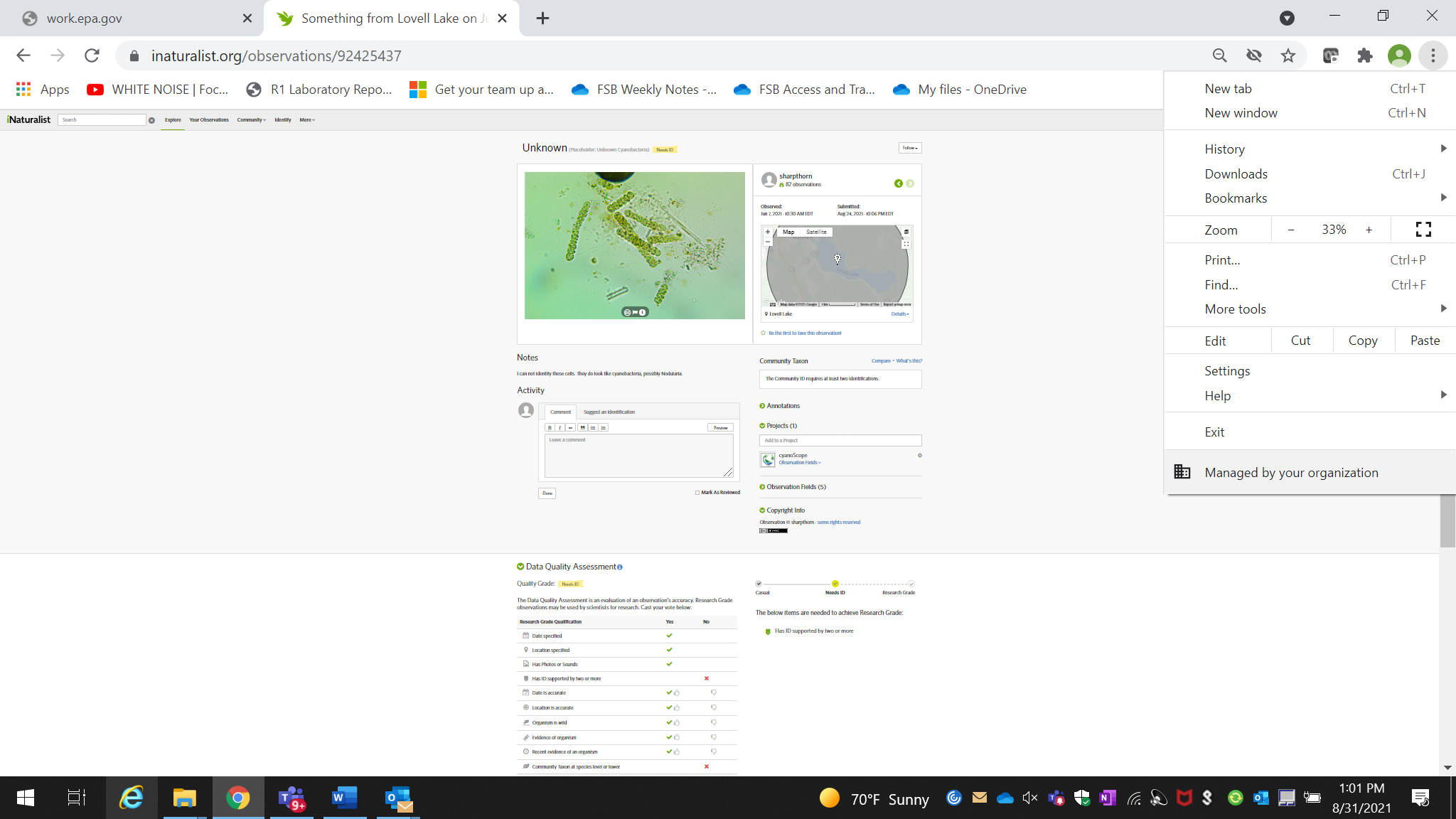Click in the Leave a comment box
1456x819 pixels.
tap(638, 455)
